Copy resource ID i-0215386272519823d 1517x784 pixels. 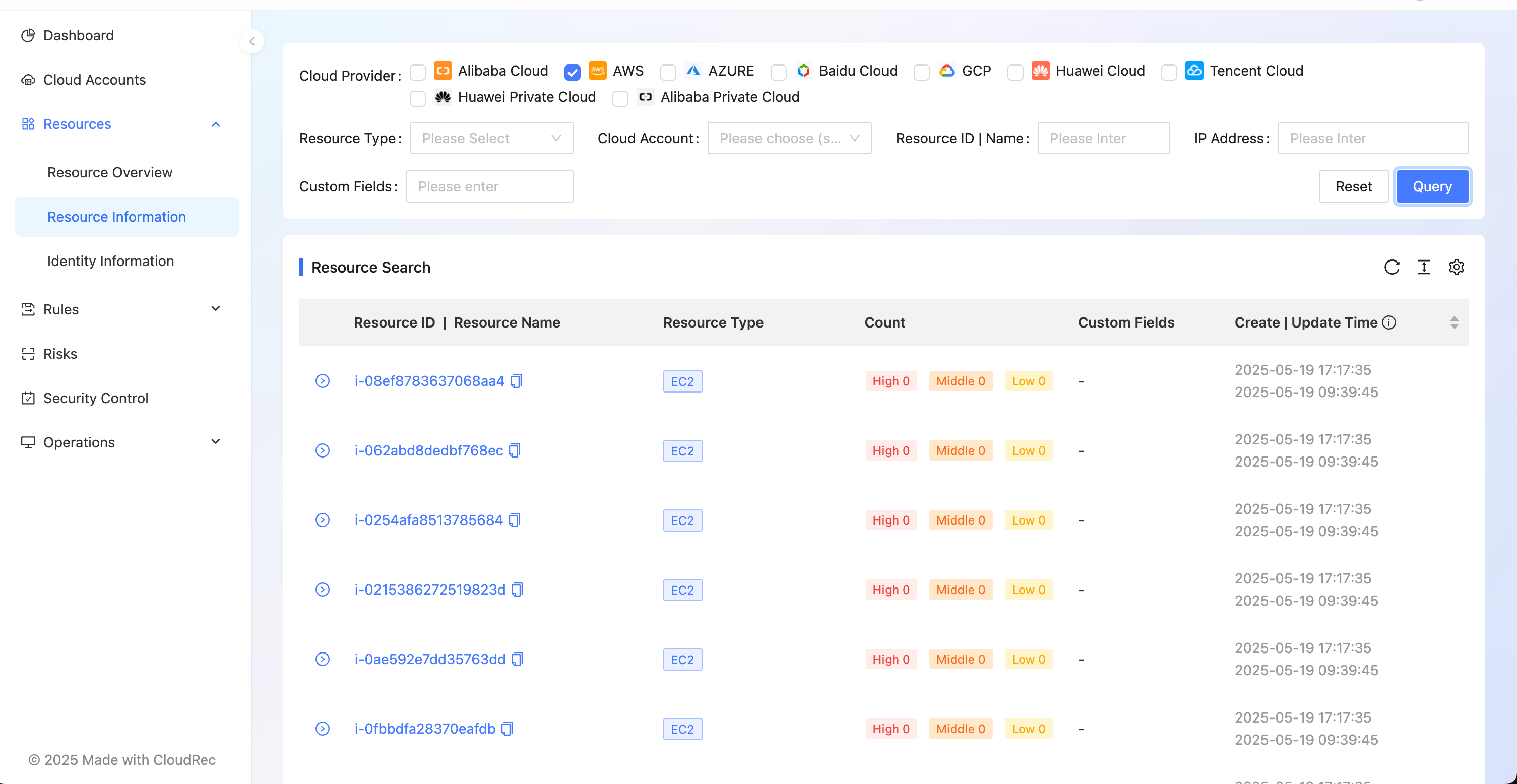(x=517, y=590)
